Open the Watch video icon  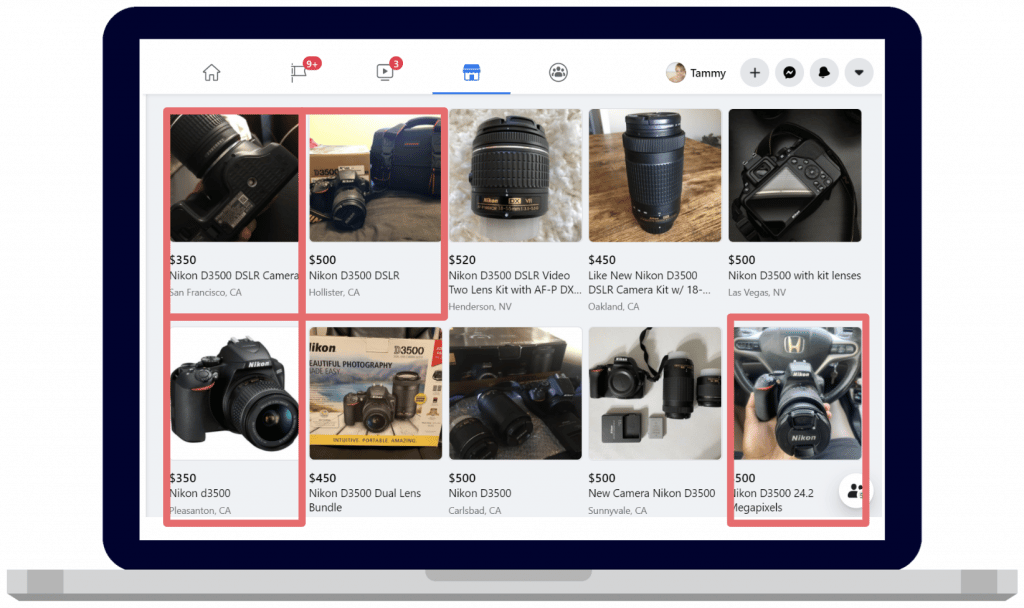[385, 72]
